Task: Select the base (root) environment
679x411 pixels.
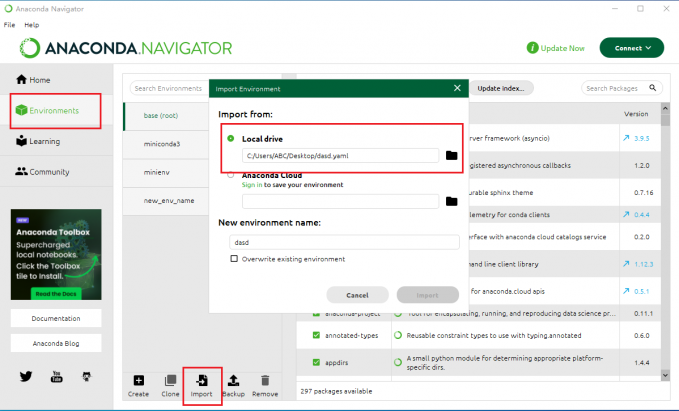Action: pyautogui.click(x=167, y=116)
